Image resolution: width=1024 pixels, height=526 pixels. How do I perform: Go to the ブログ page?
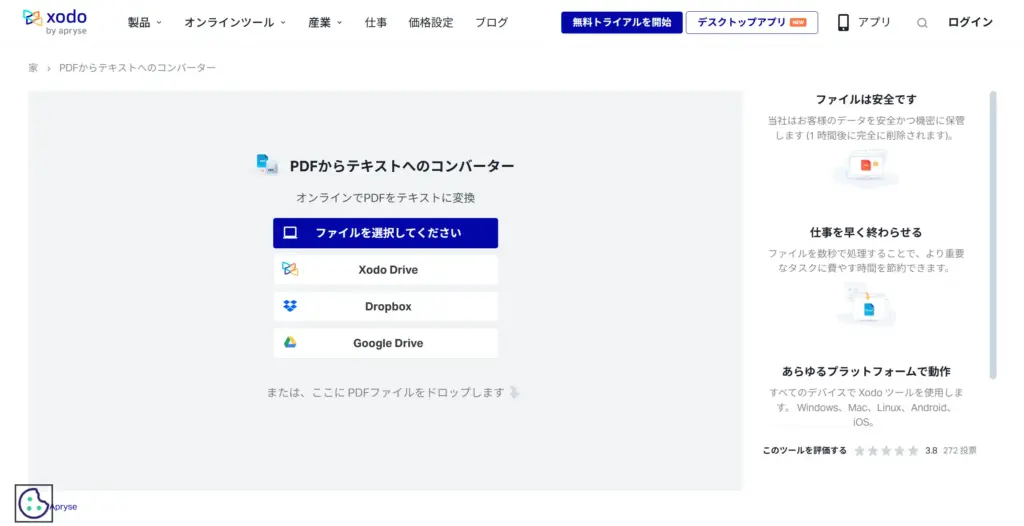(x=491, y=23)
